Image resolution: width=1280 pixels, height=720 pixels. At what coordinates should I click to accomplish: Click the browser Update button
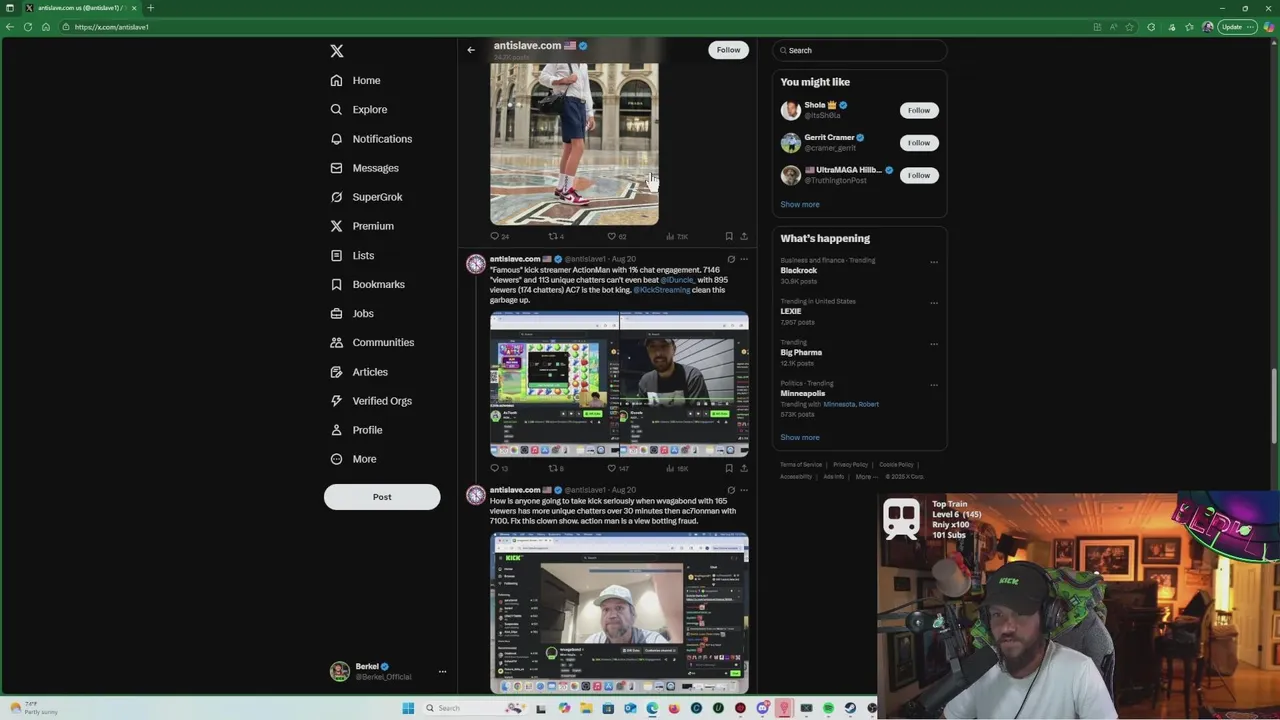[x=1238, y=27]
